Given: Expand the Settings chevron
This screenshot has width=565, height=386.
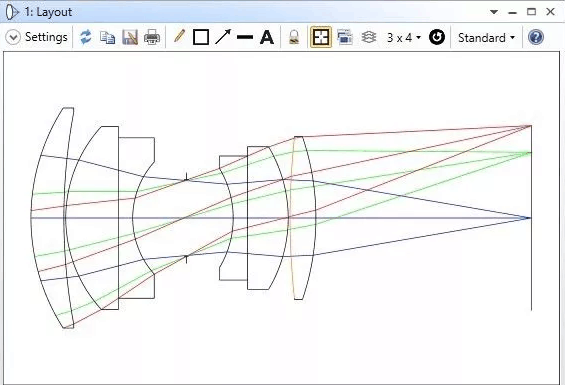Looking at the screenshot, I should click(13, 37).
